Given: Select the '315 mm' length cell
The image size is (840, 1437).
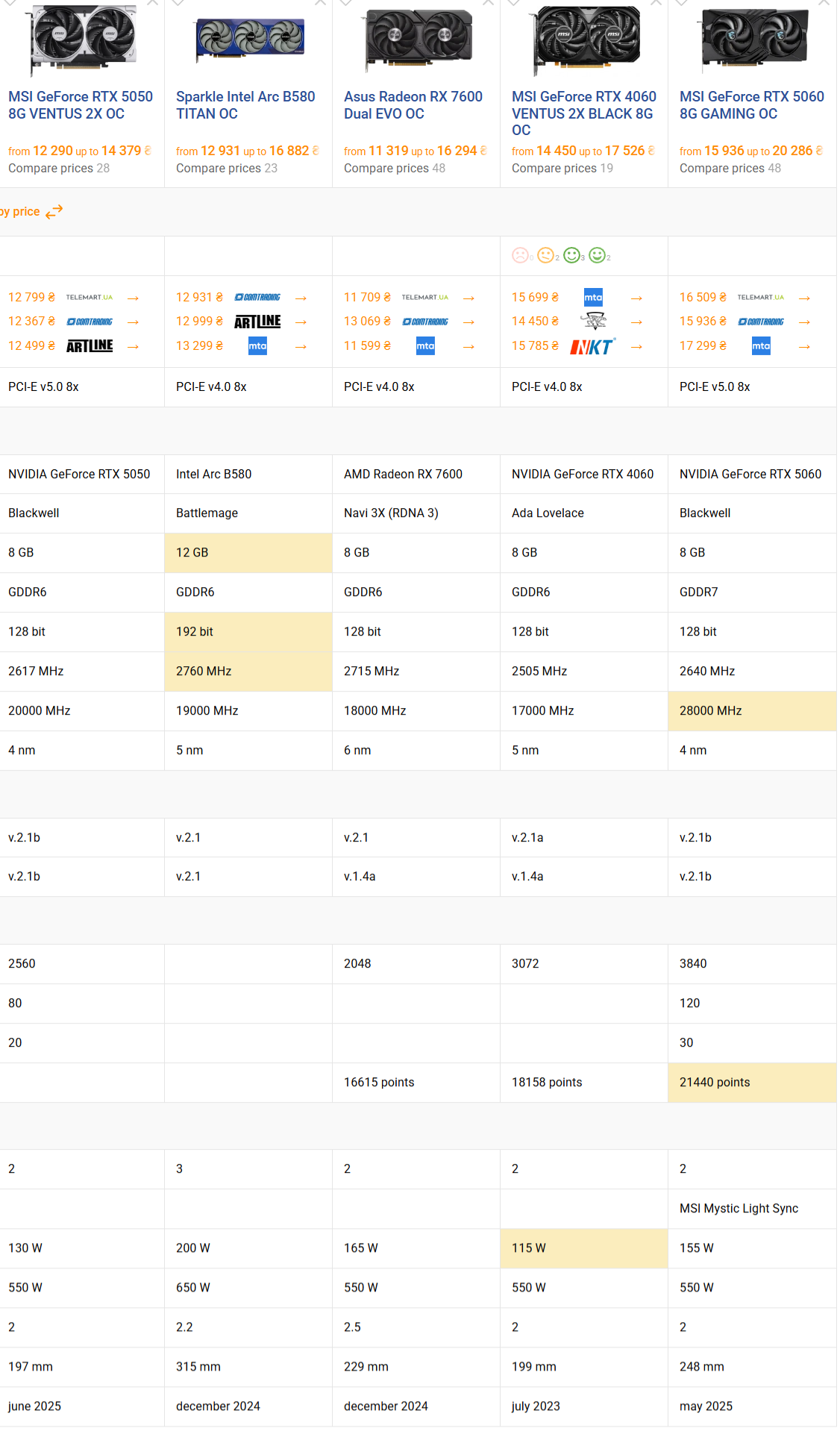Looking at the screenshot, I should [248, 1367].
